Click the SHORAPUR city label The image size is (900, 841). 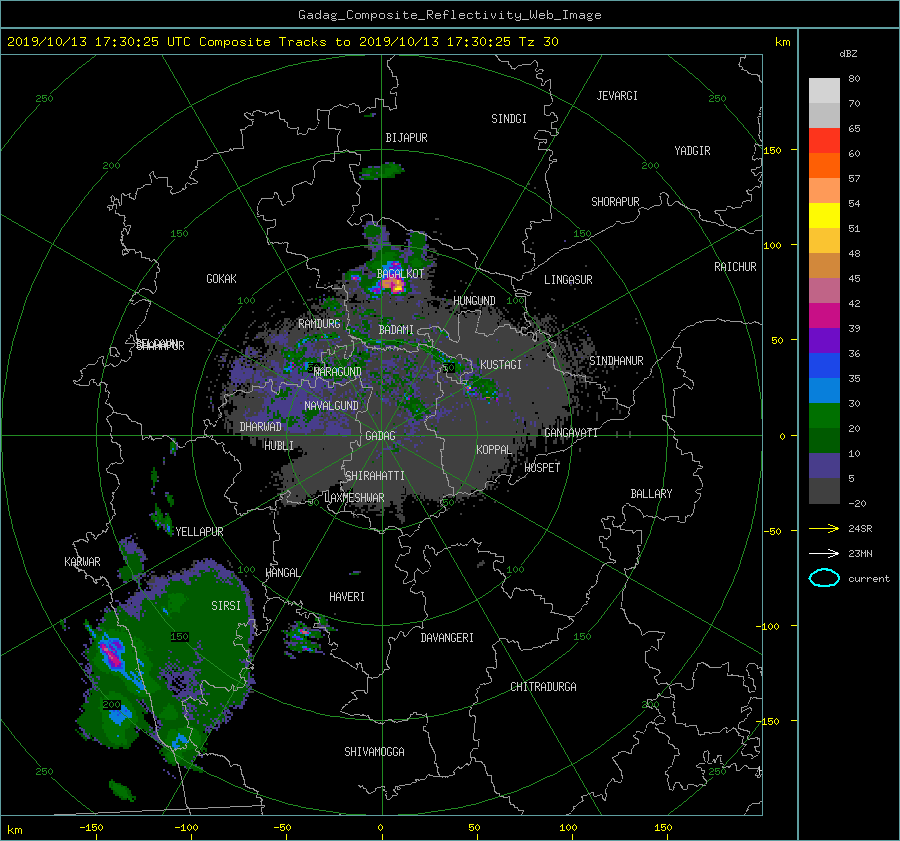click(x=615, y=202)
